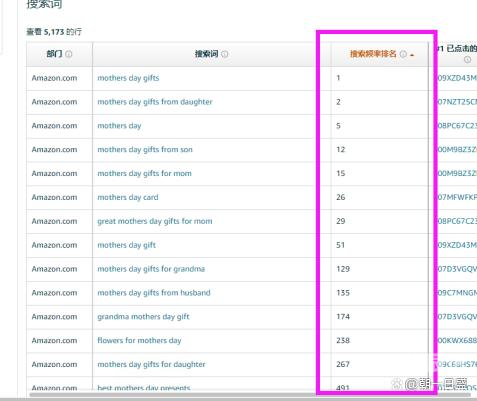
Task: Click sort arrow in 搜索频率排名 column
Action: coord(412,55)
